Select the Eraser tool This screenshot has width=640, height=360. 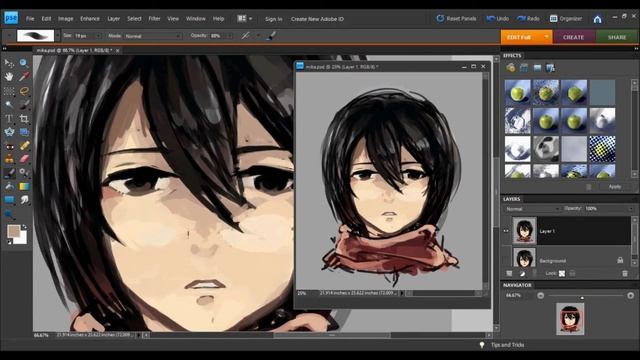[24, 159]
